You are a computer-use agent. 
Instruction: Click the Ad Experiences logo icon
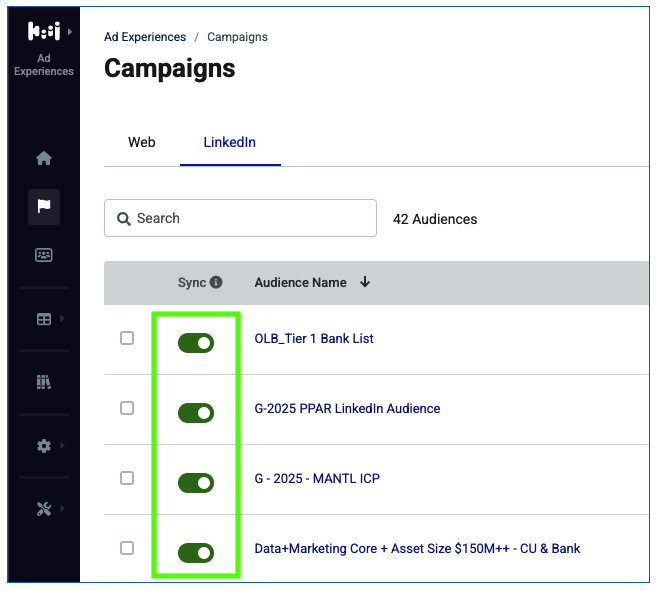(44, 31)
